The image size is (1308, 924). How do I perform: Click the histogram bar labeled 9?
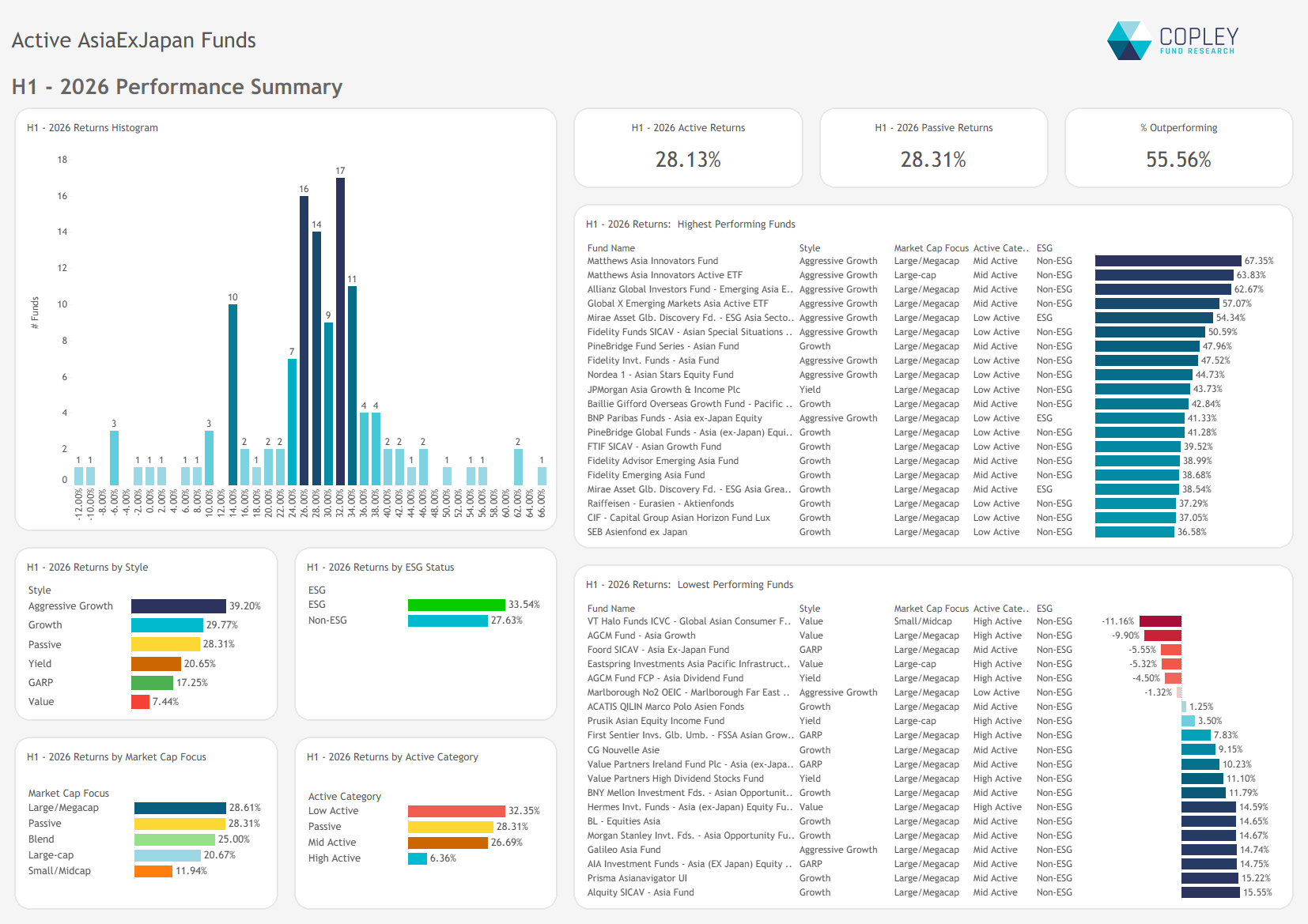[328, 403]
